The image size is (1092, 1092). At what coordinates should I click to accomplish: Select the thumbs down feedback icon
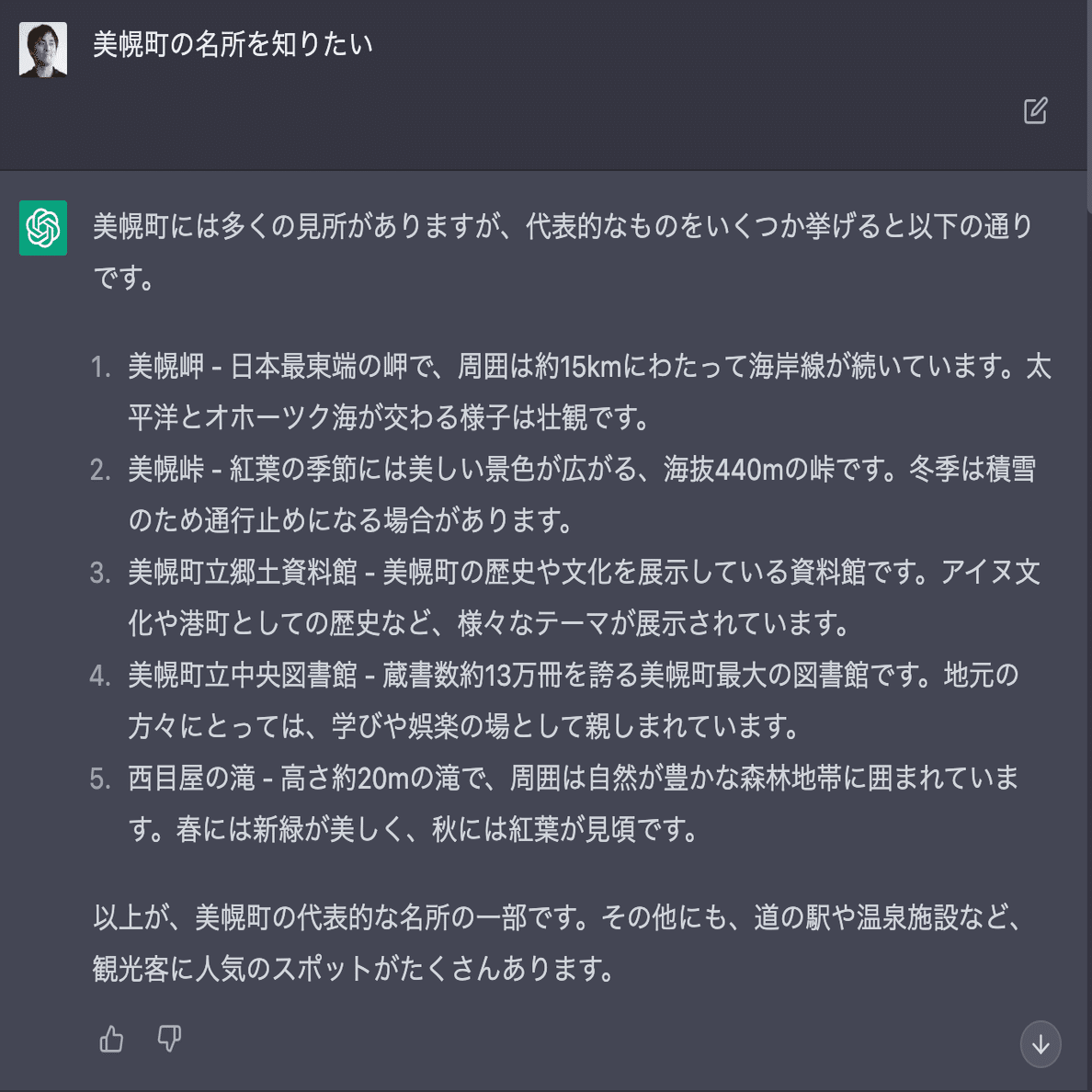(x=169, y=1038)
